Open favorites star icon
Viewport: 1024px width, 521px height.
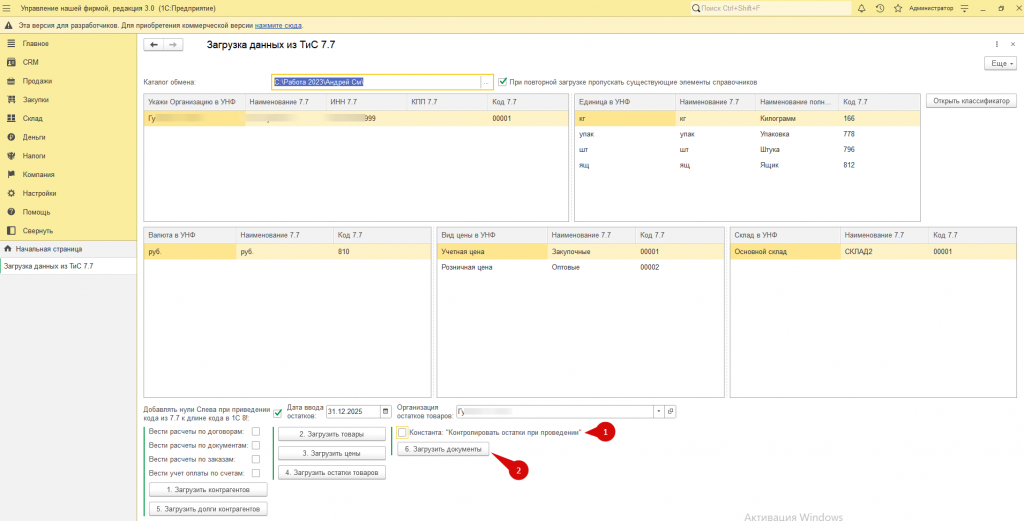898,8
